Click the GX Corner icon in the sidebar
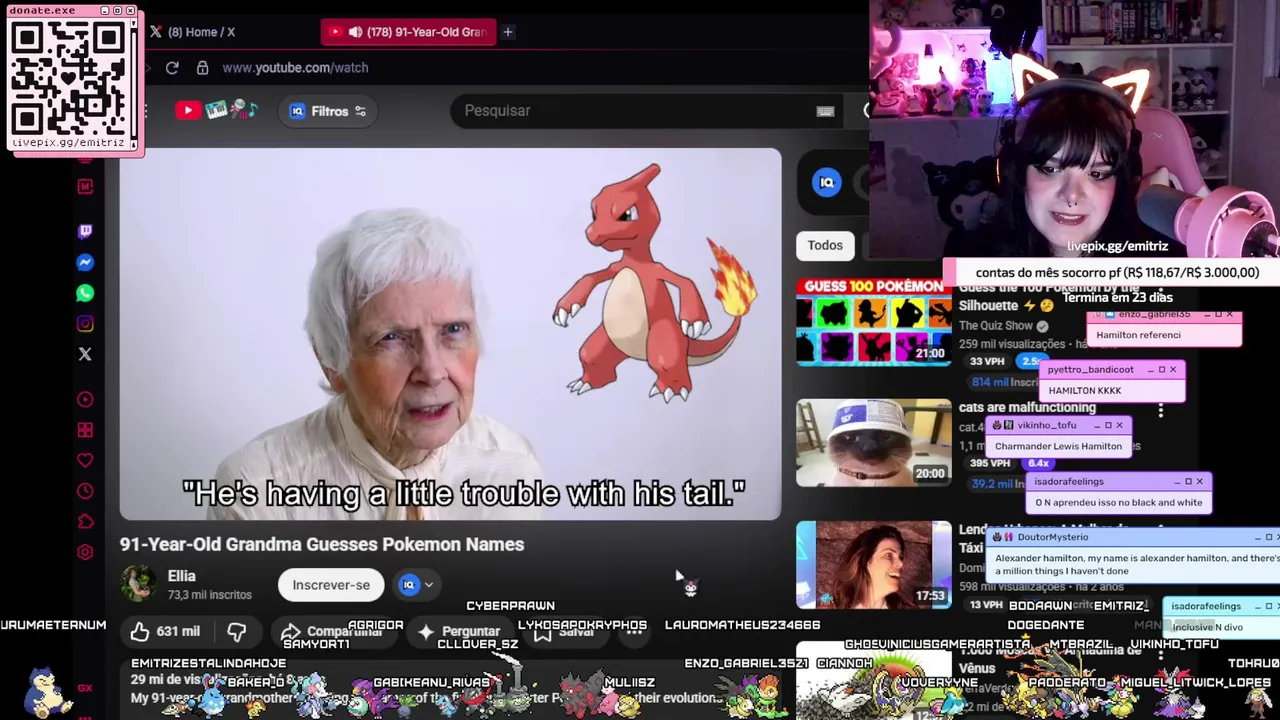 pos(85,688)
